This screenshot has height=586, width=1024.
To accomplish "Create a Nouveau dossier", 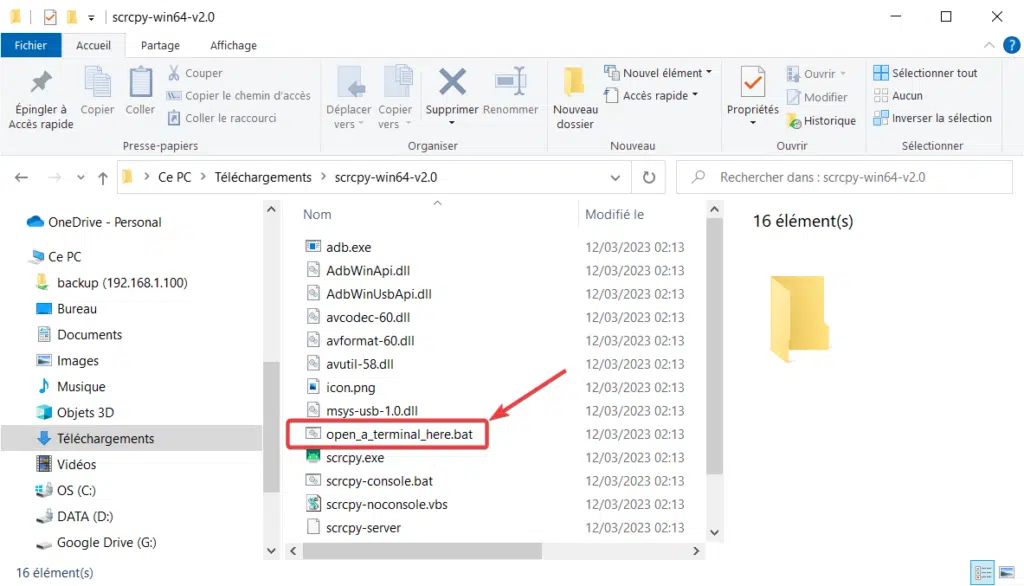I will pos(575,98).
